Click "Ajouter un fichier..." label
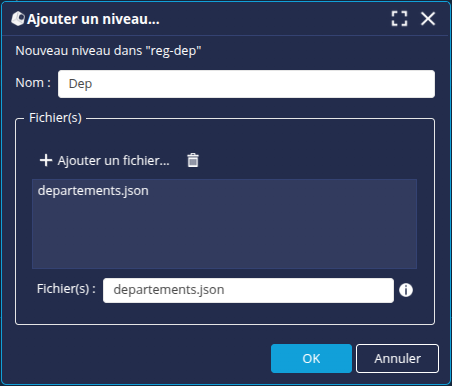Image resolution: width=452 pixels, height=386 pixels. [114, 161]
